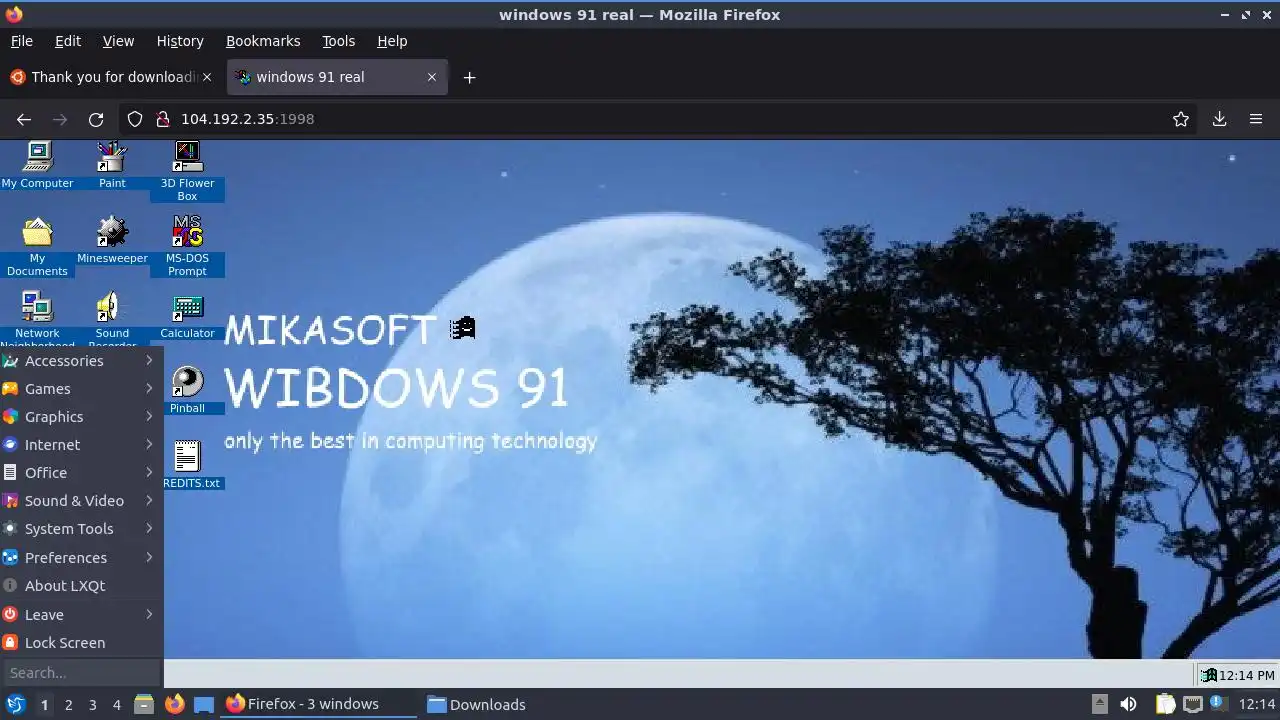Viewport: 1280px width, 720px height.
Task: Focus the start menu Search field
Action: point(81,673)
